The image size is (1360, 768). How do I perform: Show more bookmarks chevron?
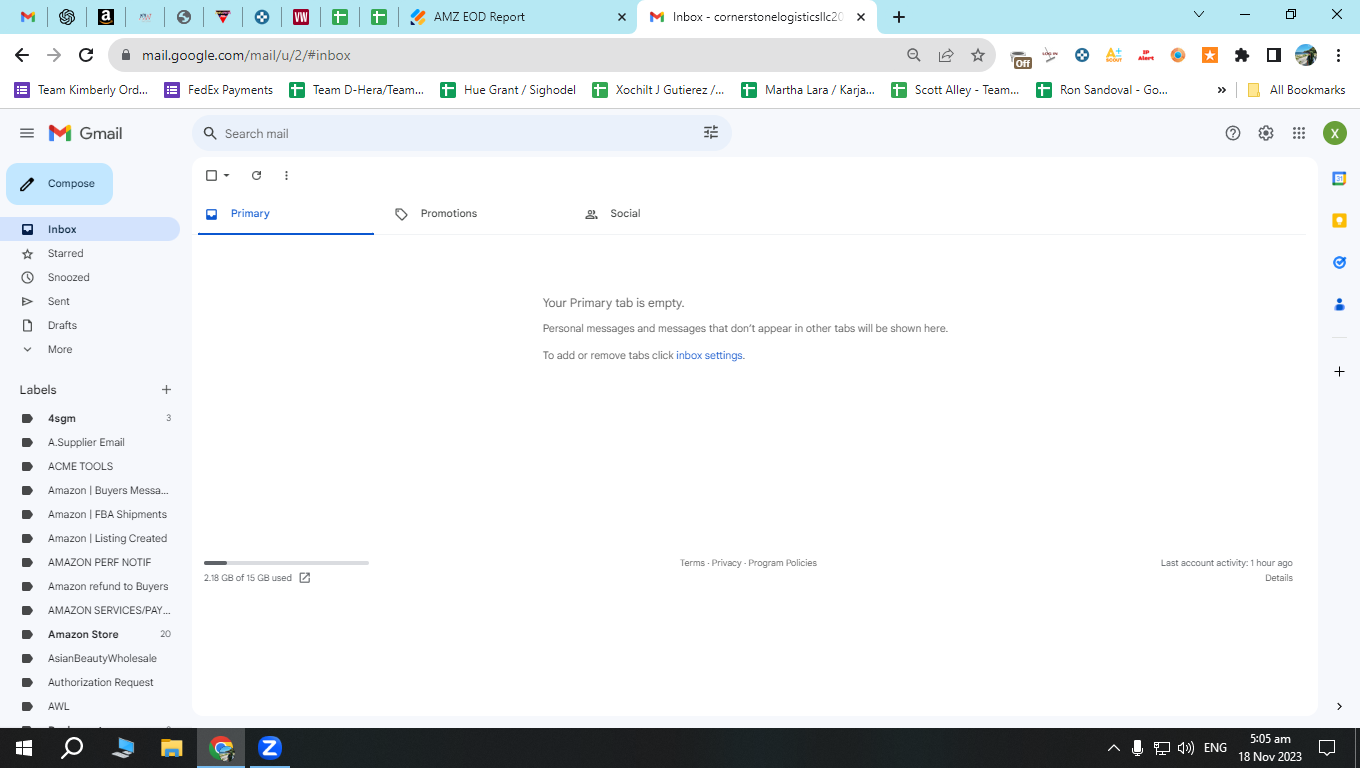(1221, 90)
